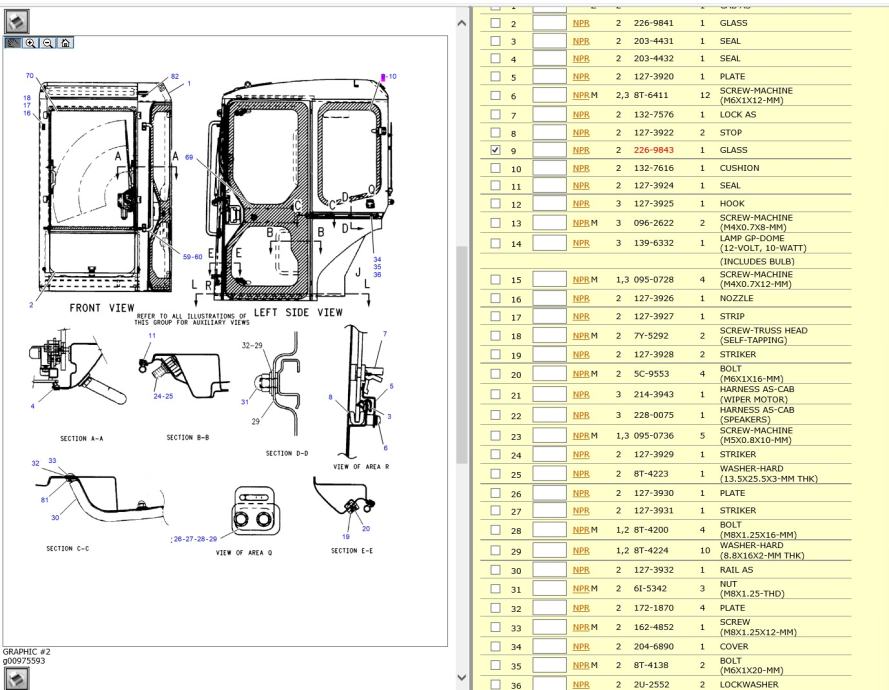
Task: Click part number 139-6332
Action: click(653, 243)
